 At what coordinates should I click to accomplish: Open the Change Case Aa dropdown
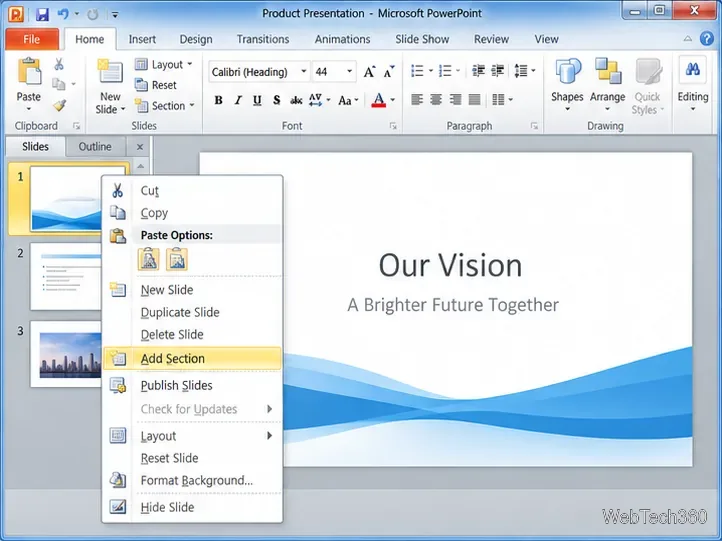click(348, 100)
